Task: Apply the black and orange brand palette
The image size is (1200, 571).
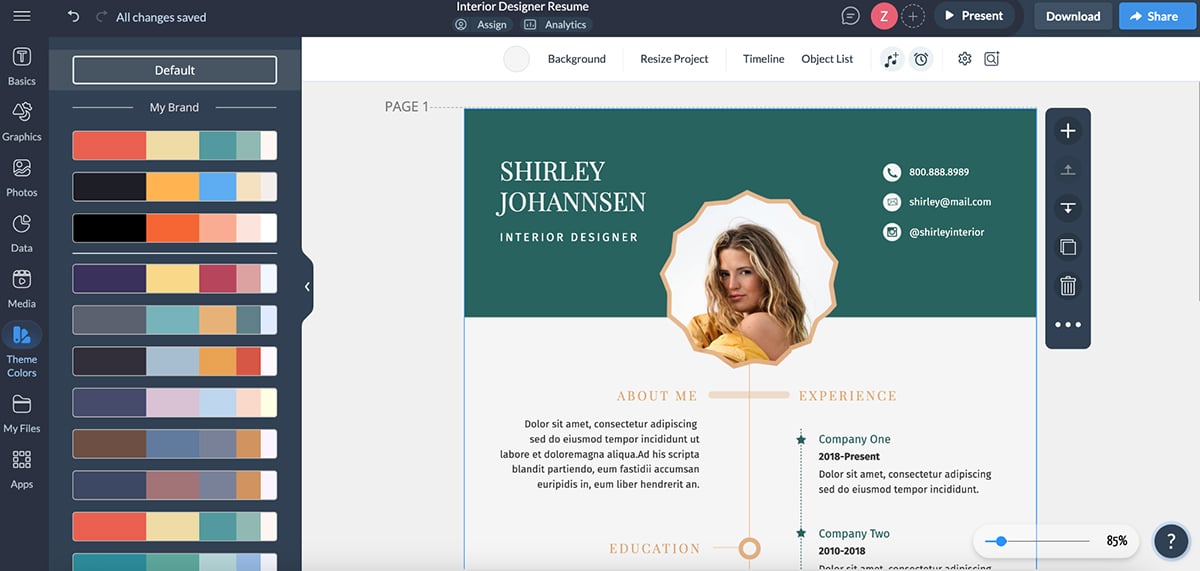Action: coord(174,228)
